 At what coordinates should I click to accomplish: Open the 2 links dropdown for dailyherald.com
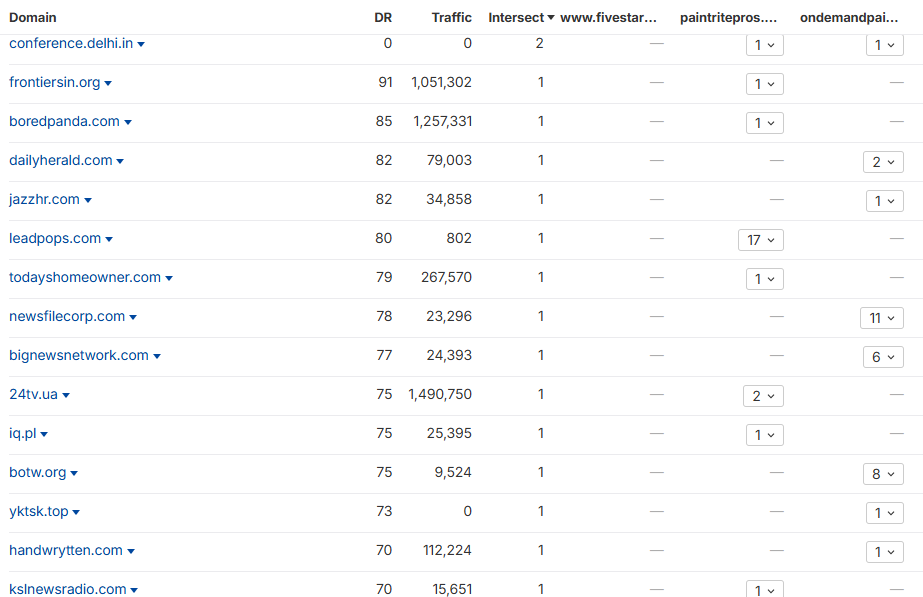coord(883,162)
